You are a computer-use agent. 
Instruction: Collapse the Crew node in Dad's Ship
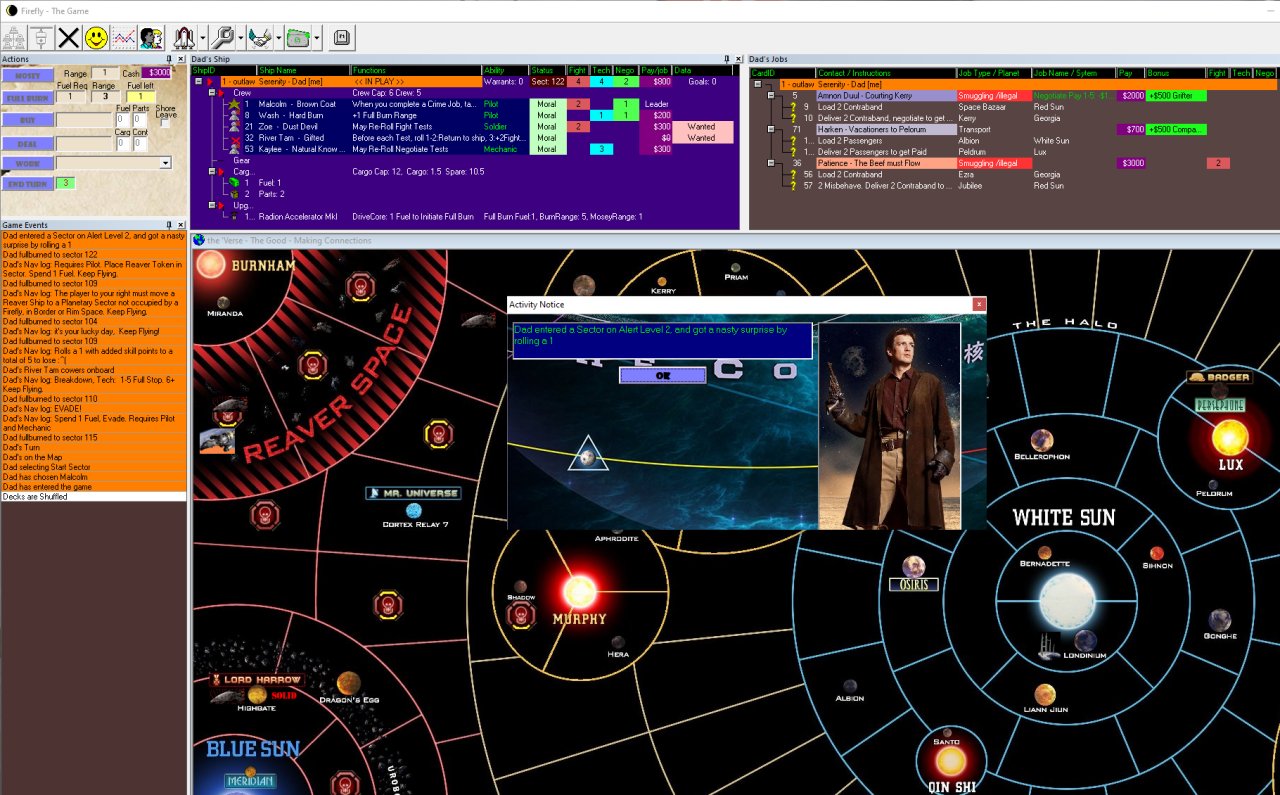pos(210,93)
